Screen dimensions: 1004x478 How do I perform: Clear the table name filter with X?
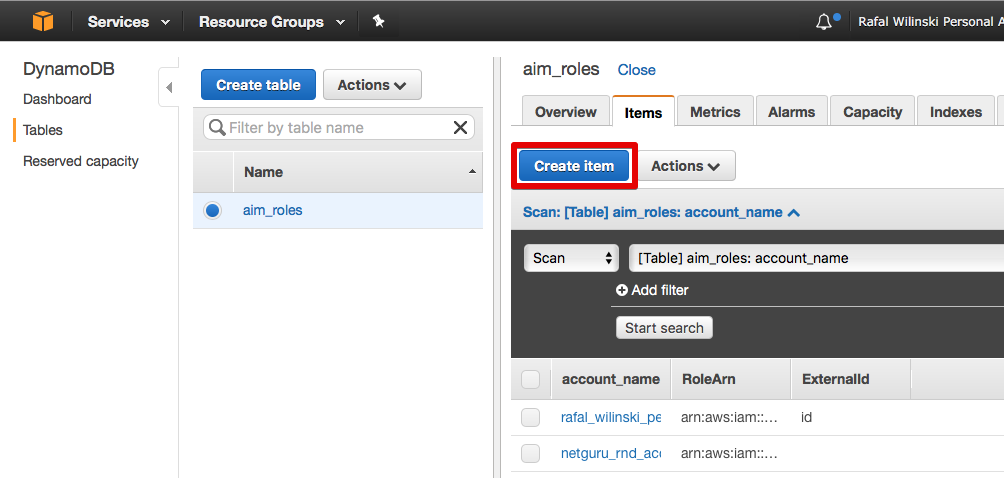pyautogui.click(x=460, y=128)
